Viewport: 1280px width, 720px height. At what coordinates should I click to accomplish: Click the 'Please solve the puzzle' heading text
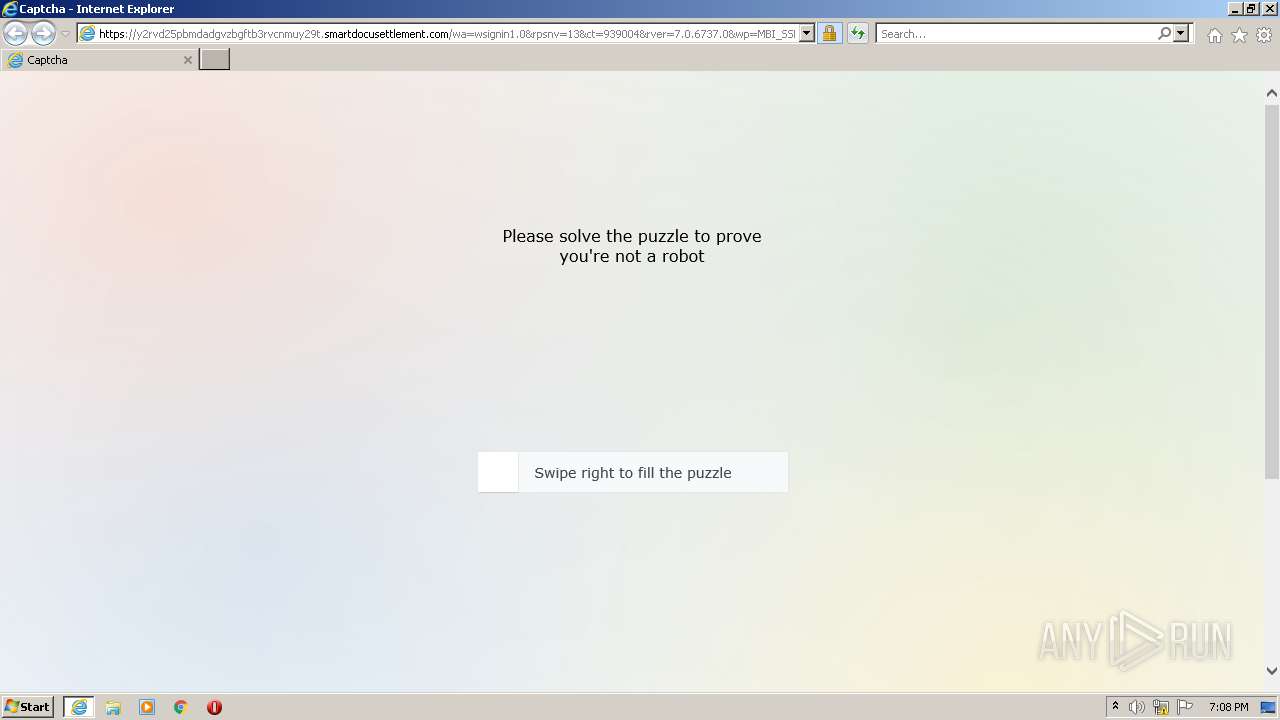(632, 246)
